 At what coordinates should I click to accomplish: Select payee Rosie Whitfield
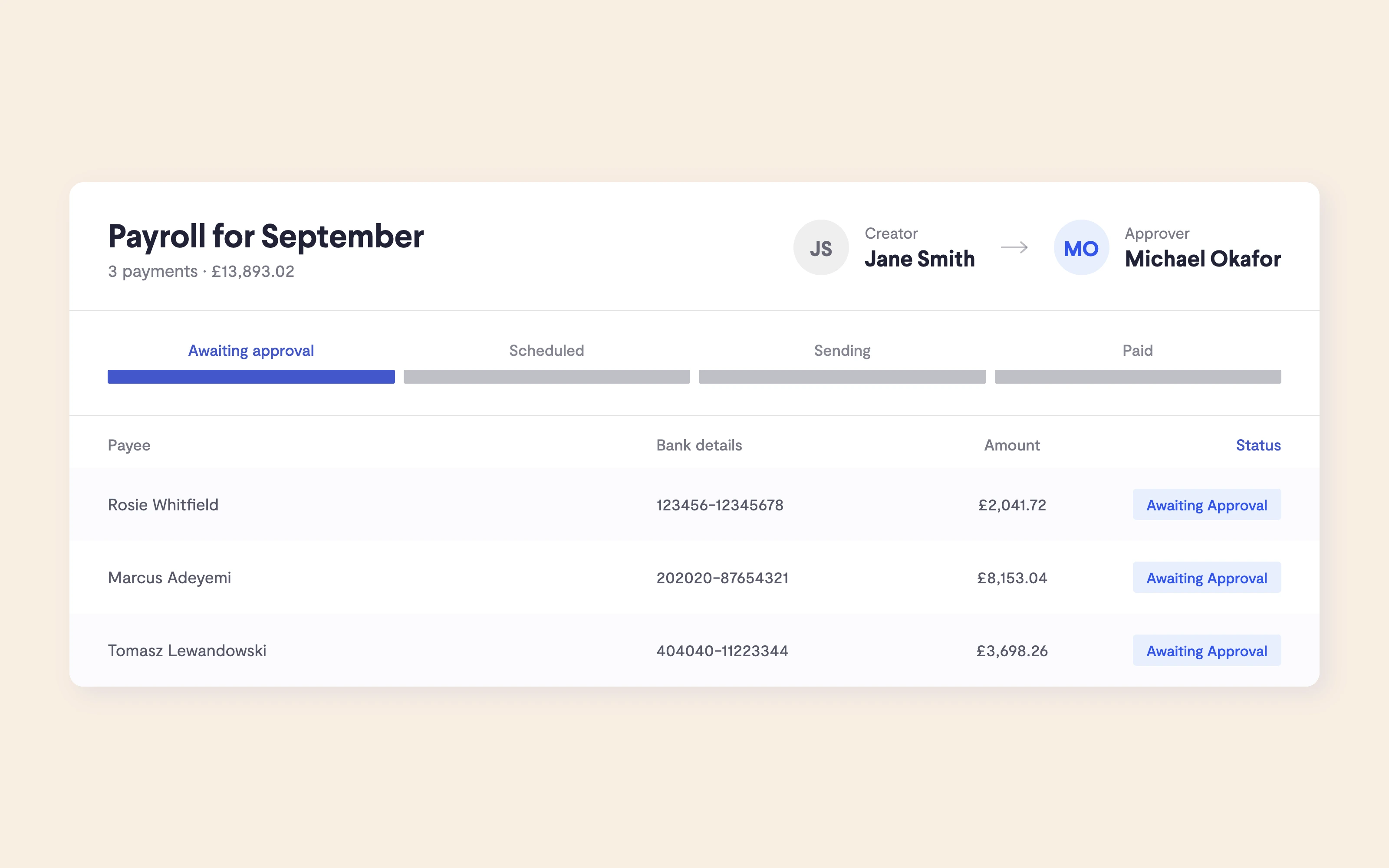[163, 505]
